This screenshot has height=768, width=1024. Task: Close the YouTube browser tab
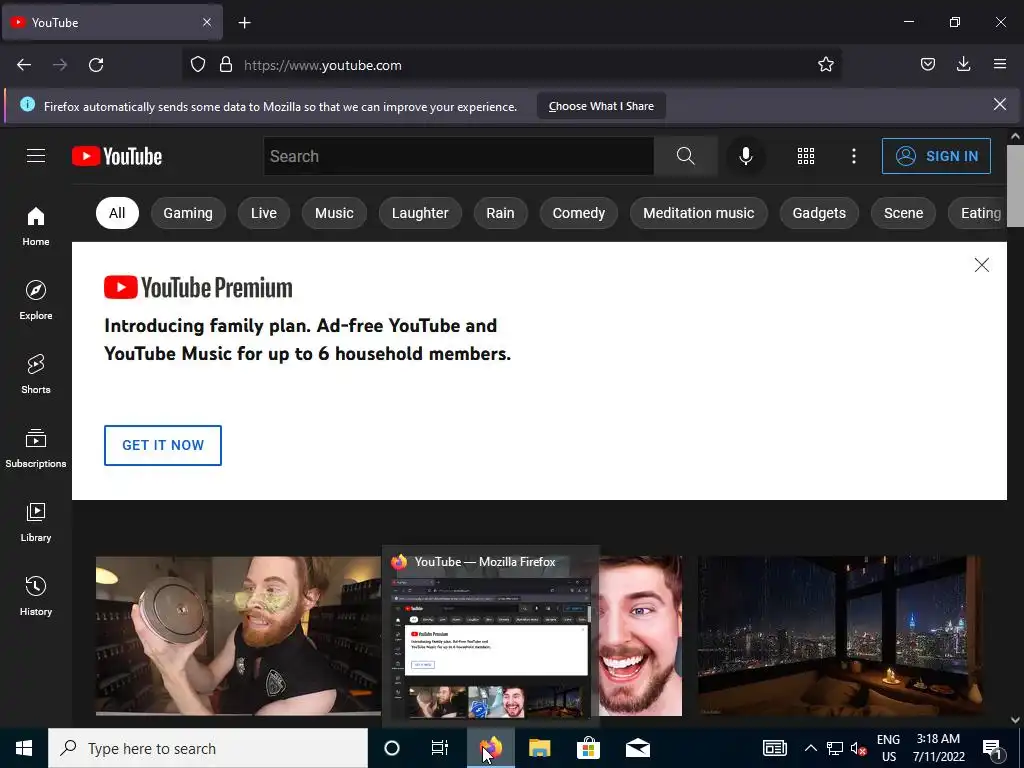pyautogui.click(x=207, y=22)
